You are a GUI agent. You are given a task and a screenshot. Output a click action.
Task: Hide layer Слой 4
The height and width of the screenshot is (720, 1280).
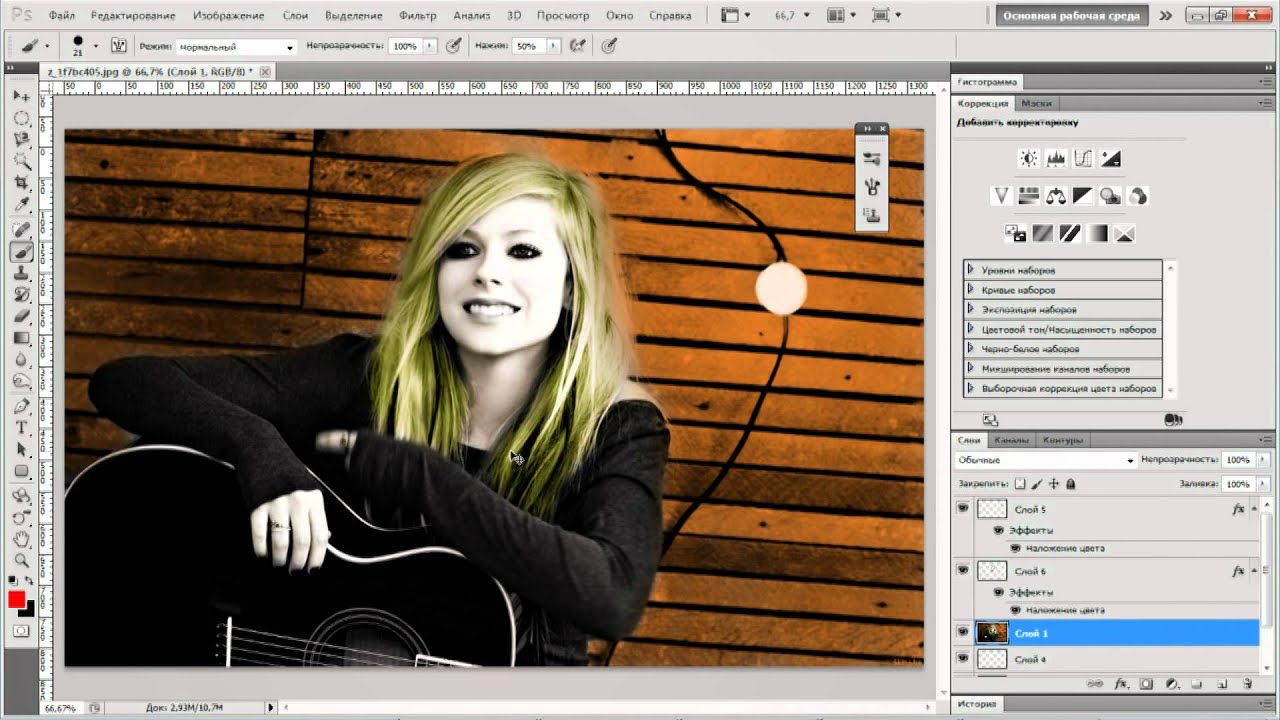963,659
